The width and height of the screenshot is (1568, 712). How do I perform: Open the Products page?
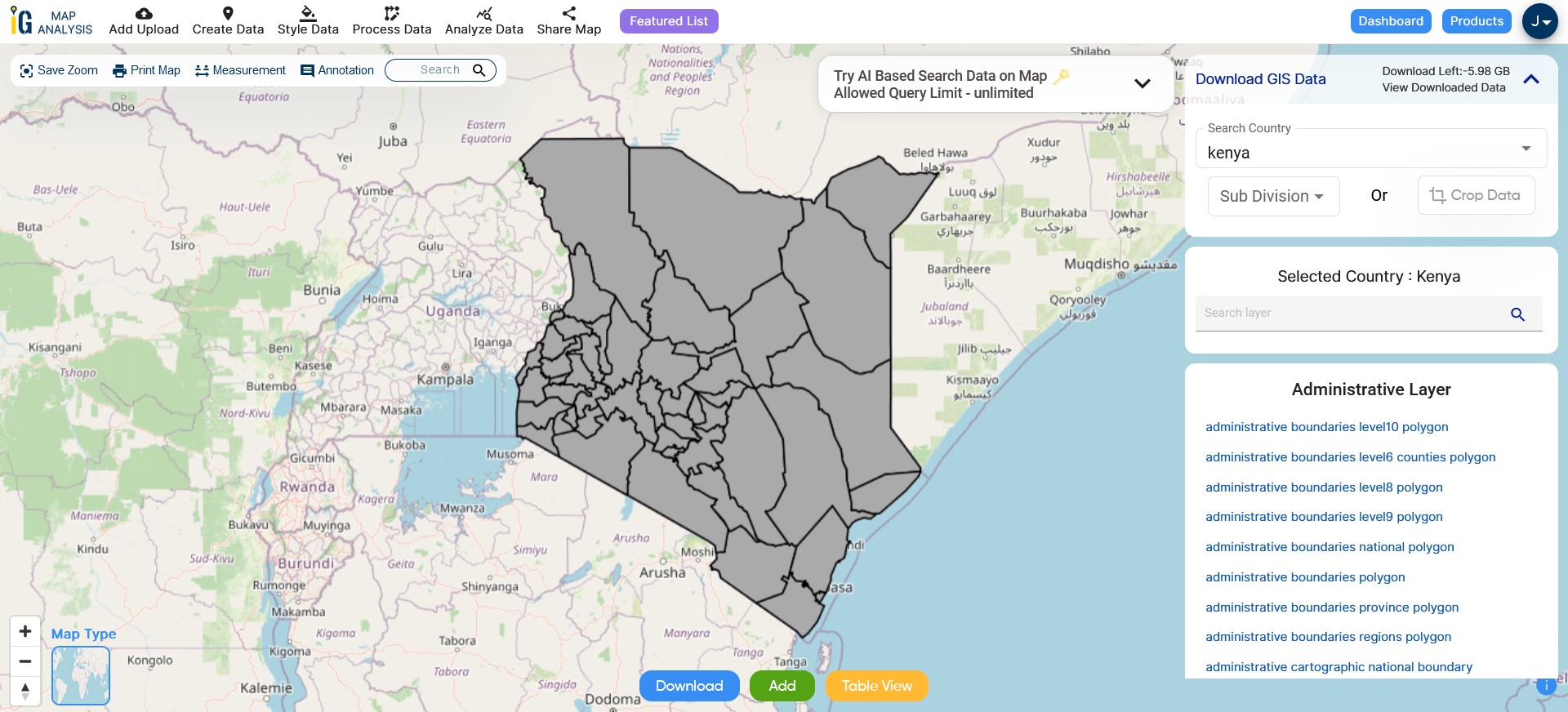pos(1477,21)
